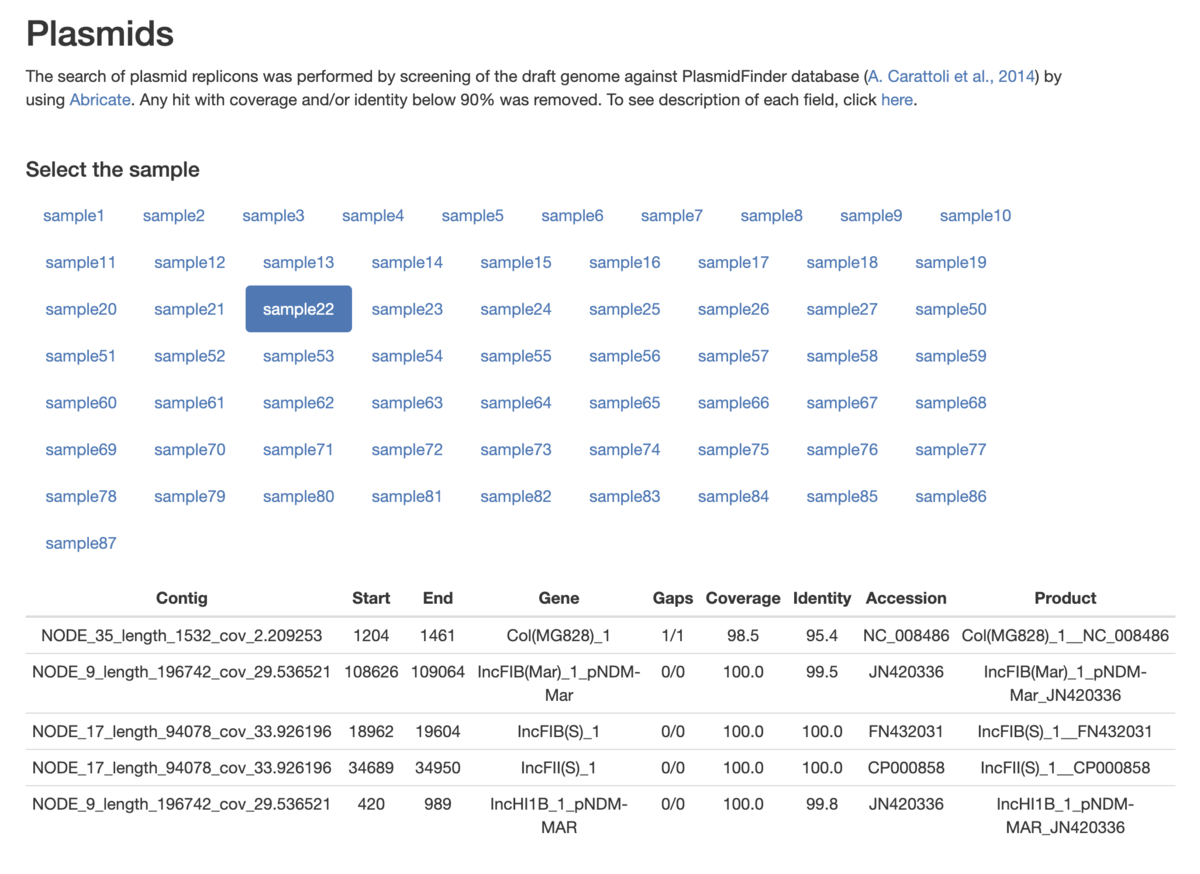
Task: View the sample71 tab
Action: pyautogui.click(x=298, y=450)
